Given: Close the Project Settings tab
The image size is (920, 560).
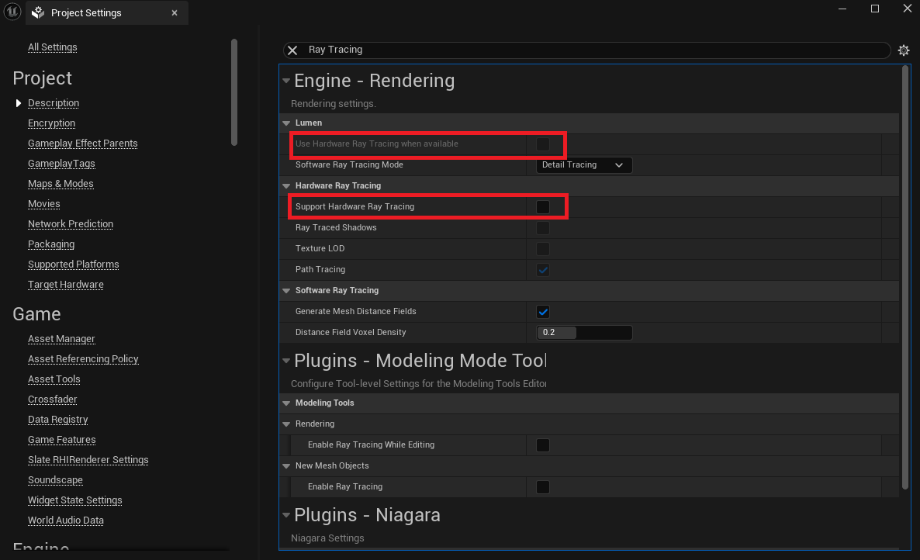Looking at the screenshot, I should coord(174,13).
